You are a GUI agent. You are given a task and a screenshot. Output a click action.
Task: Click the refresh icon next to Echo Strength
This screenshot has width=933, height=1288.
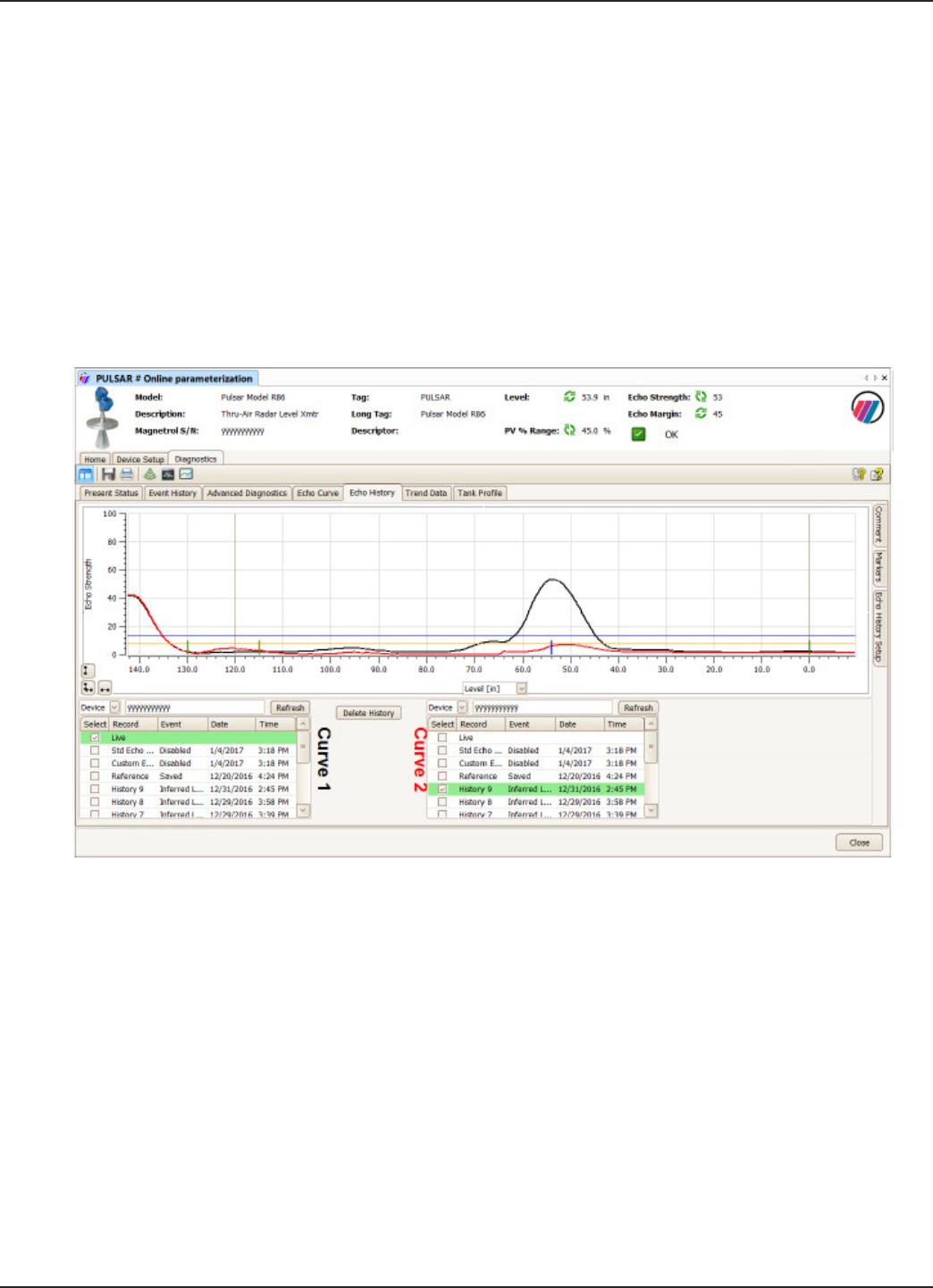pyautogui.click(x=701, y=397)
